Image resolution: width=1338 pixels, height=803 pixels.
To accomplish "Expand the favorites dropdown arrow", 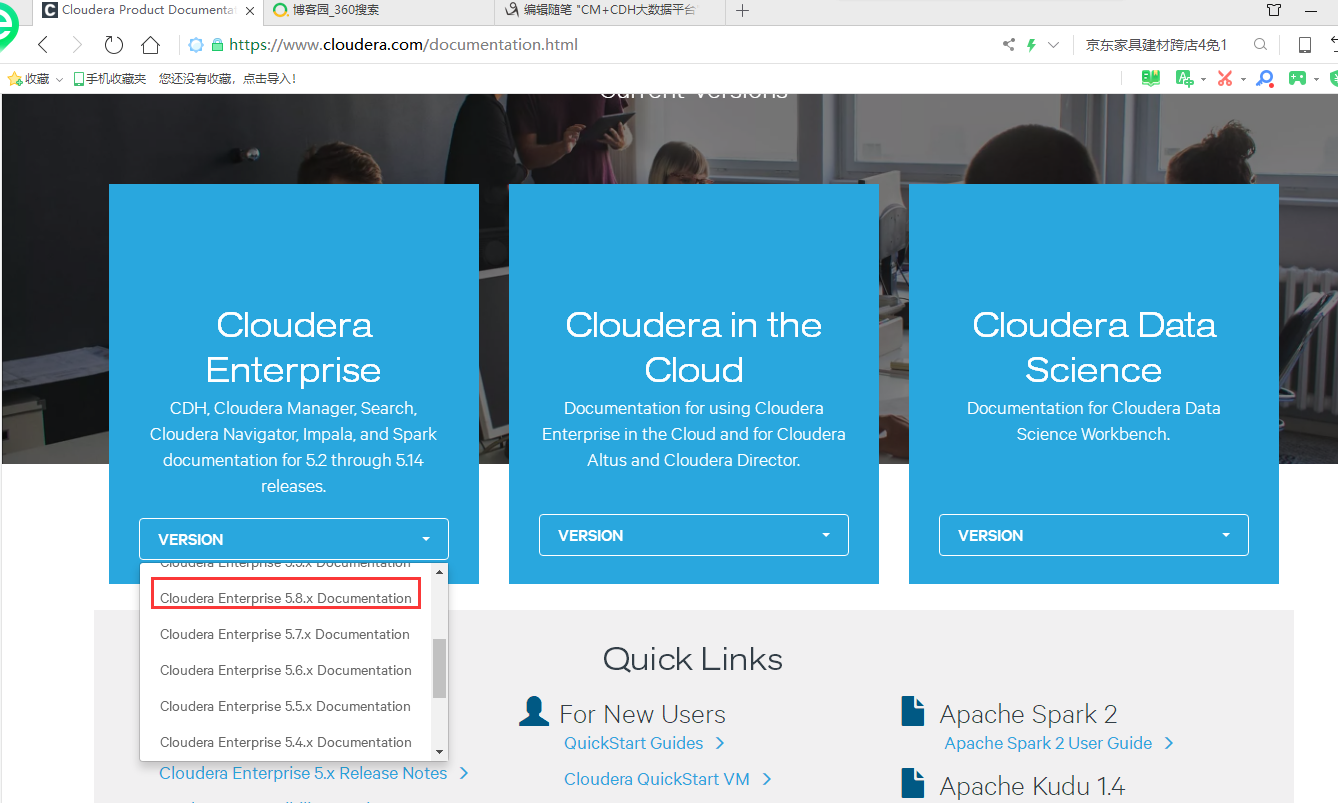I will click(59, 79).
